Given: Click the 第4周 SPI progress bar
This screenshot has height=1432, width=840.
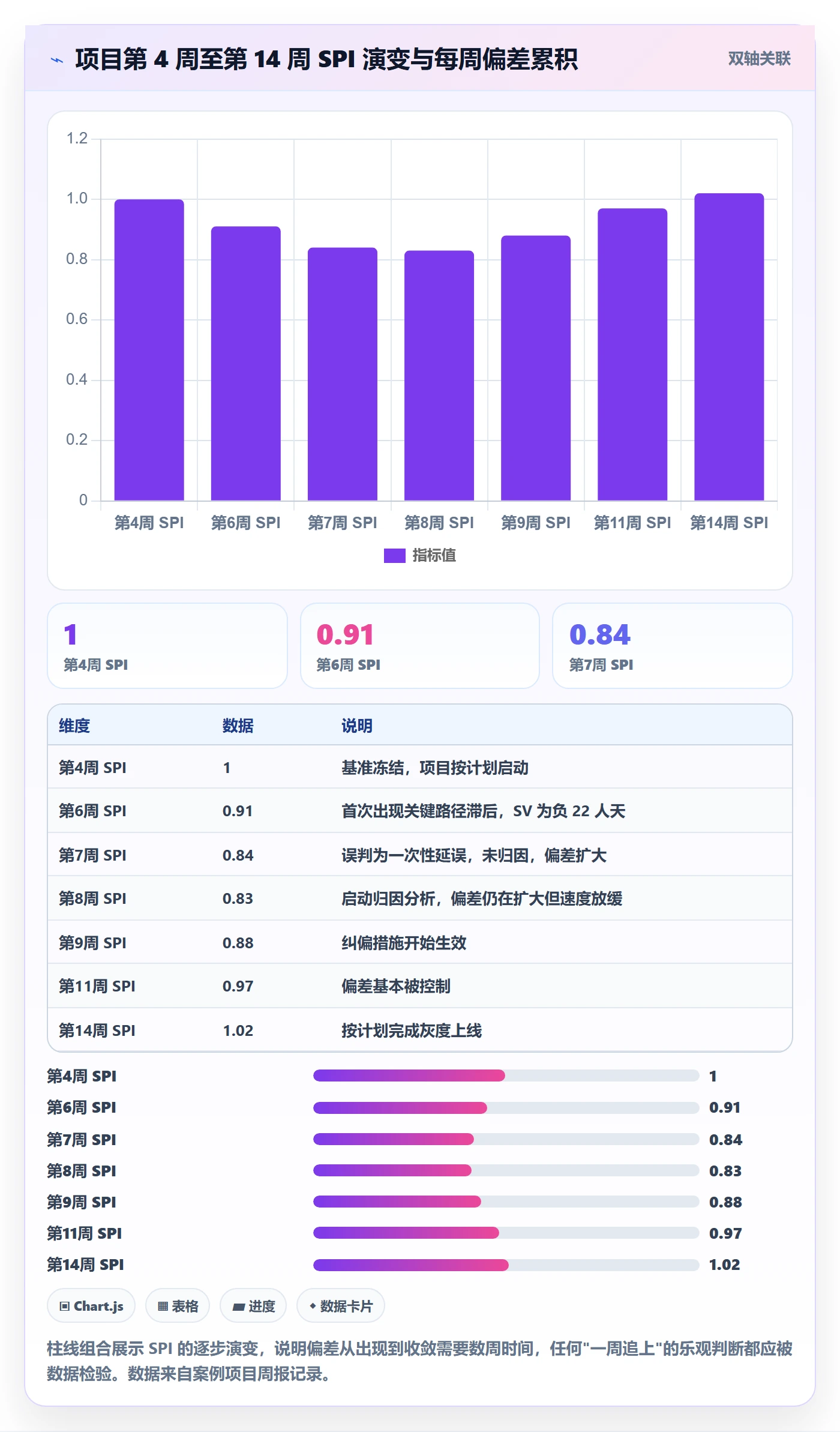Looking at the screenshot, I should pos(506,1076).
